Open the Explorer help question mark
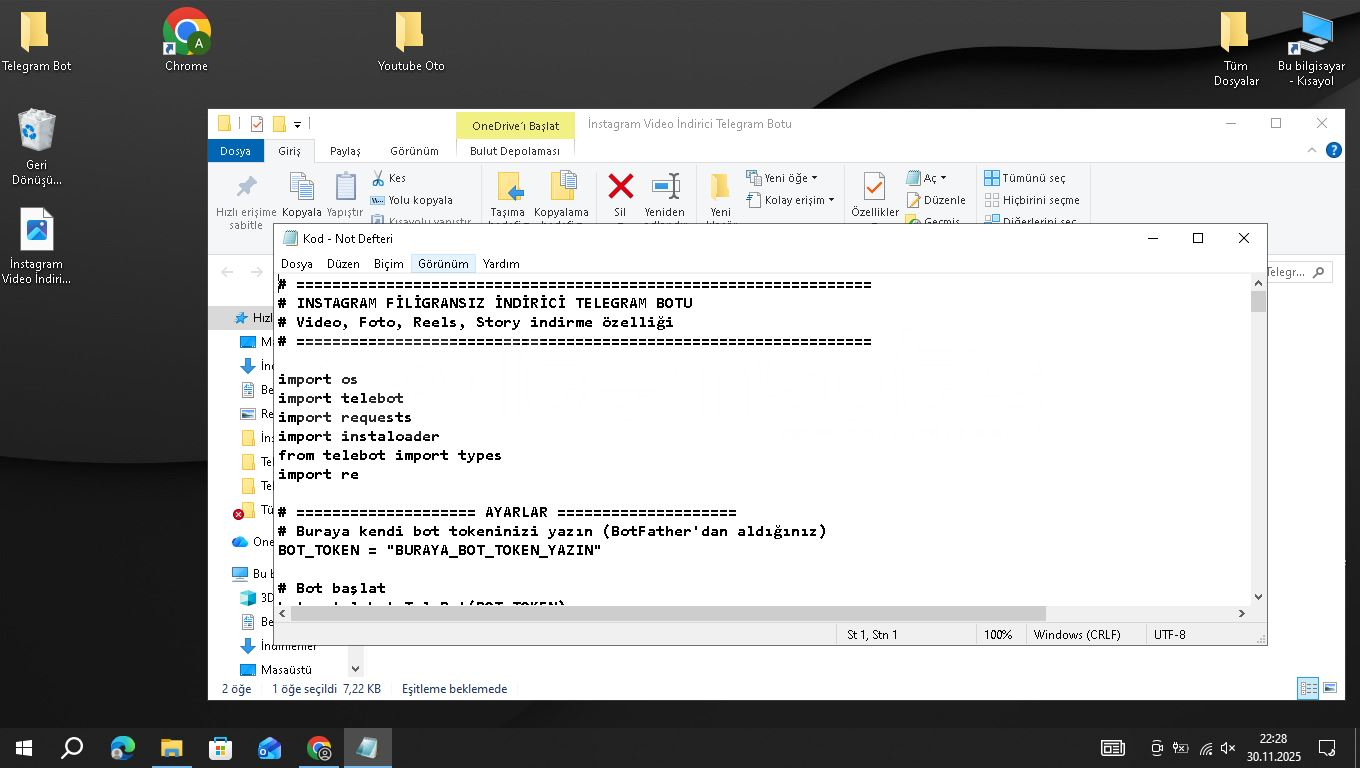Image resolution: width=1360 pixels, height=768 pixels. point(1333,150)
